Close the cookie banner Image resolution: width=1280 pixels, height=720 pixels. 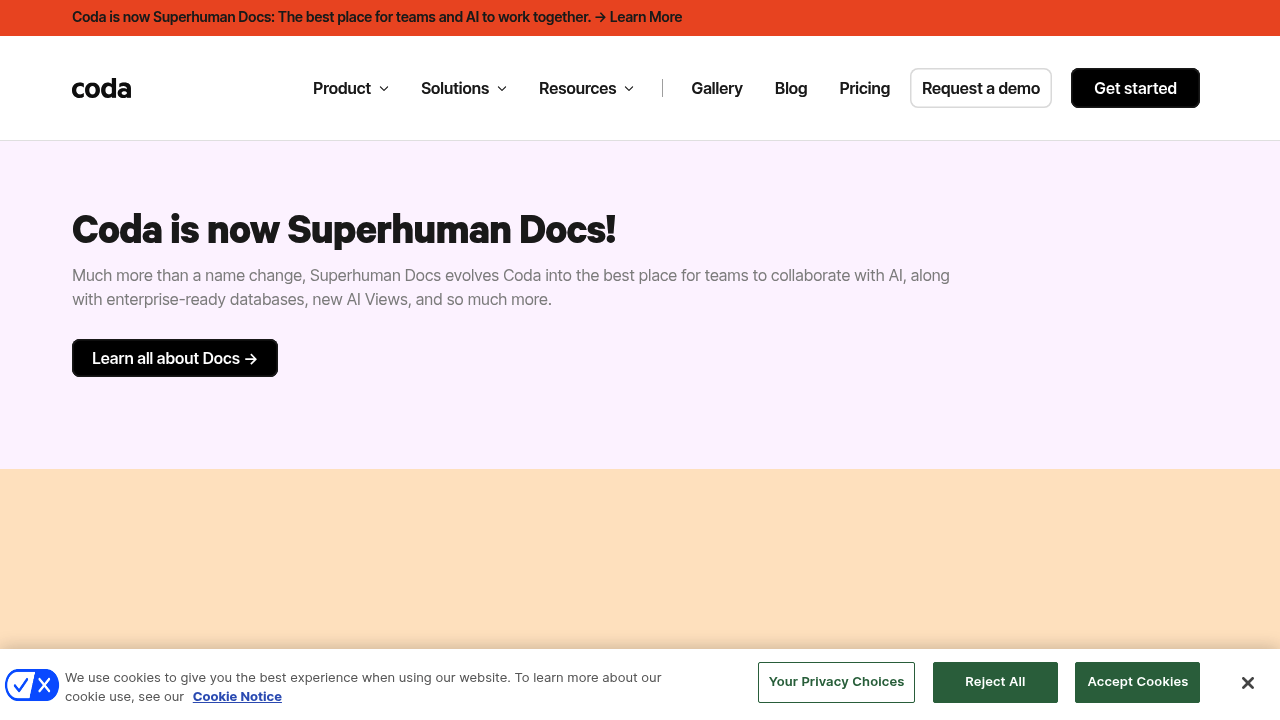(x=1247, y=683)
